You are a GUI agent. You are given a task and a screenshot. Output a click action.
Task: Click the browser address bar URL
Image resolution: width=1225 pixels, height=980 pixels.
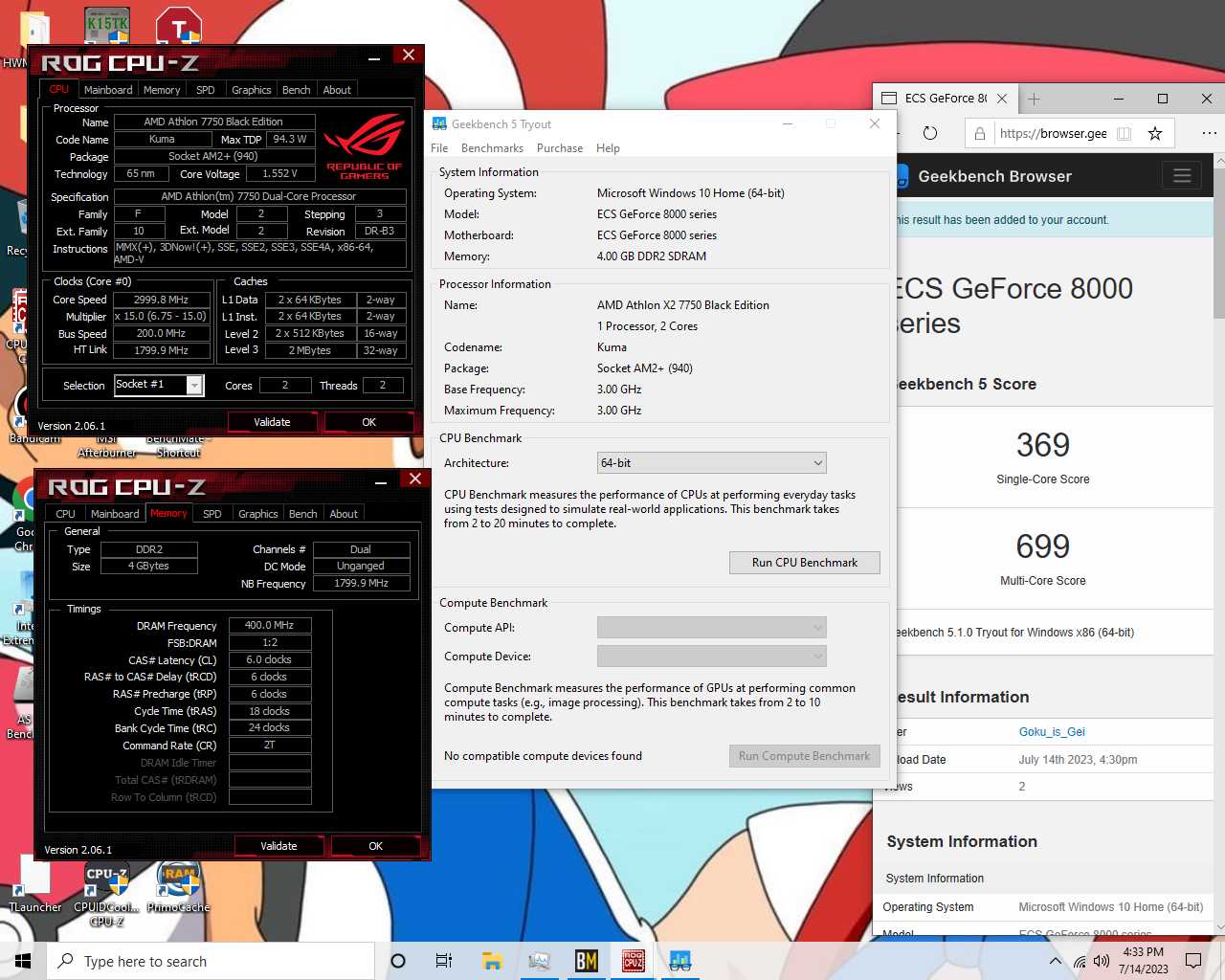click(1053, 134)
